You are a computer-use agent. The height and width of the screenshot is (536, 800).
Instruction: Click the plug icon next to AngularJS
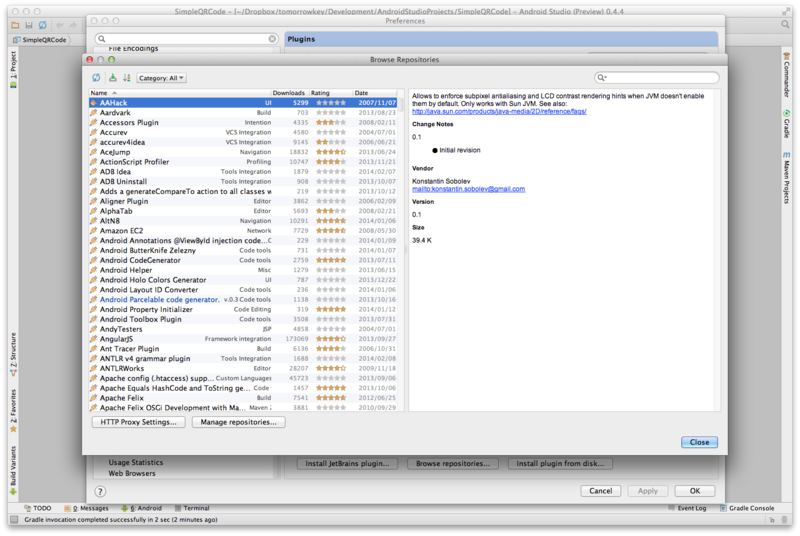pyautogui.click(x=94, y=339)
